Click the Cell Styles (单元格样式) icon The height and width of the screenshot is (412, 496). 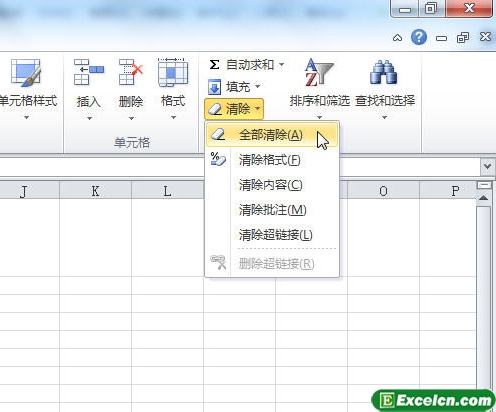pyautogui.click(x=26, y=73)
